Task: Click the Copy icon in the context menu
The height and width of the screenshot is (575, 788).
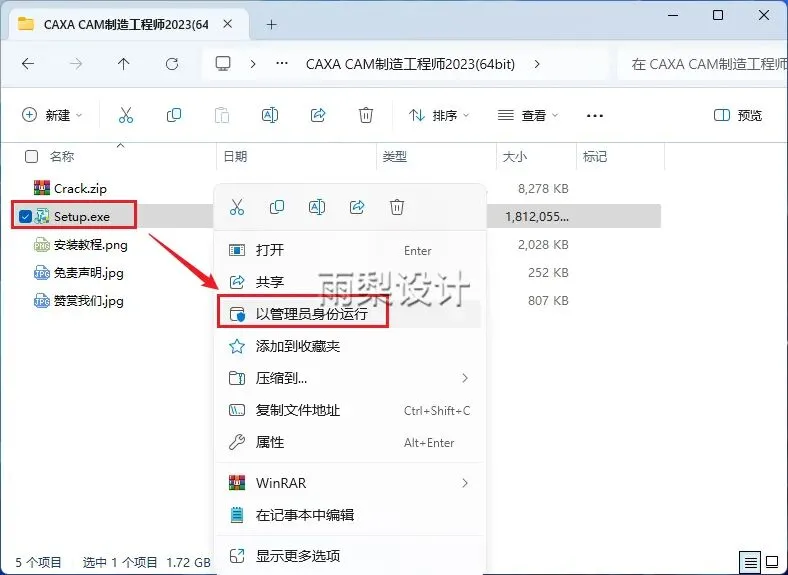Action: click(x=277, y=207)
